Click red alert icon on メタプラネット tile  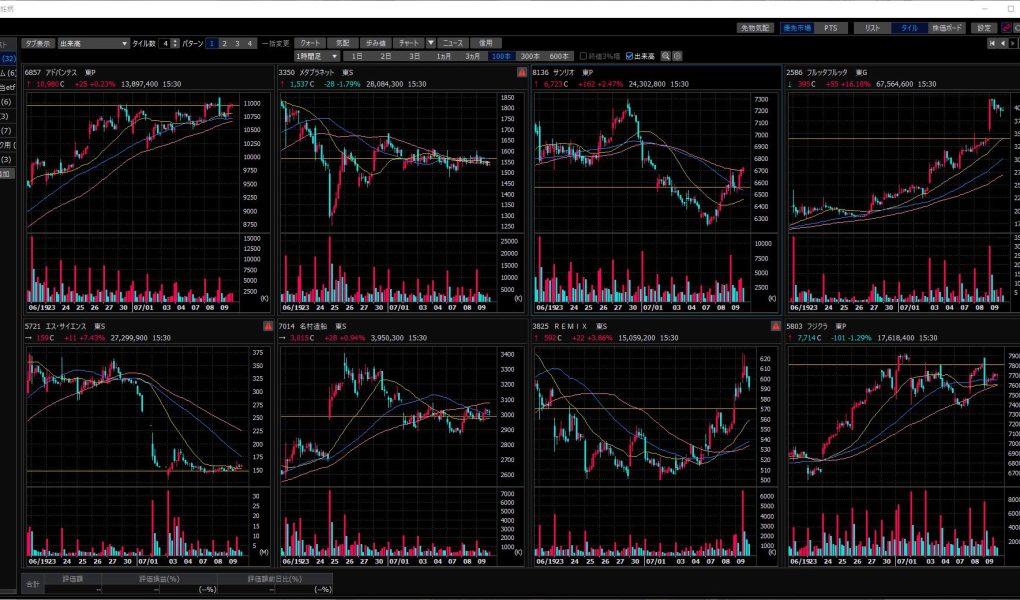522,73
